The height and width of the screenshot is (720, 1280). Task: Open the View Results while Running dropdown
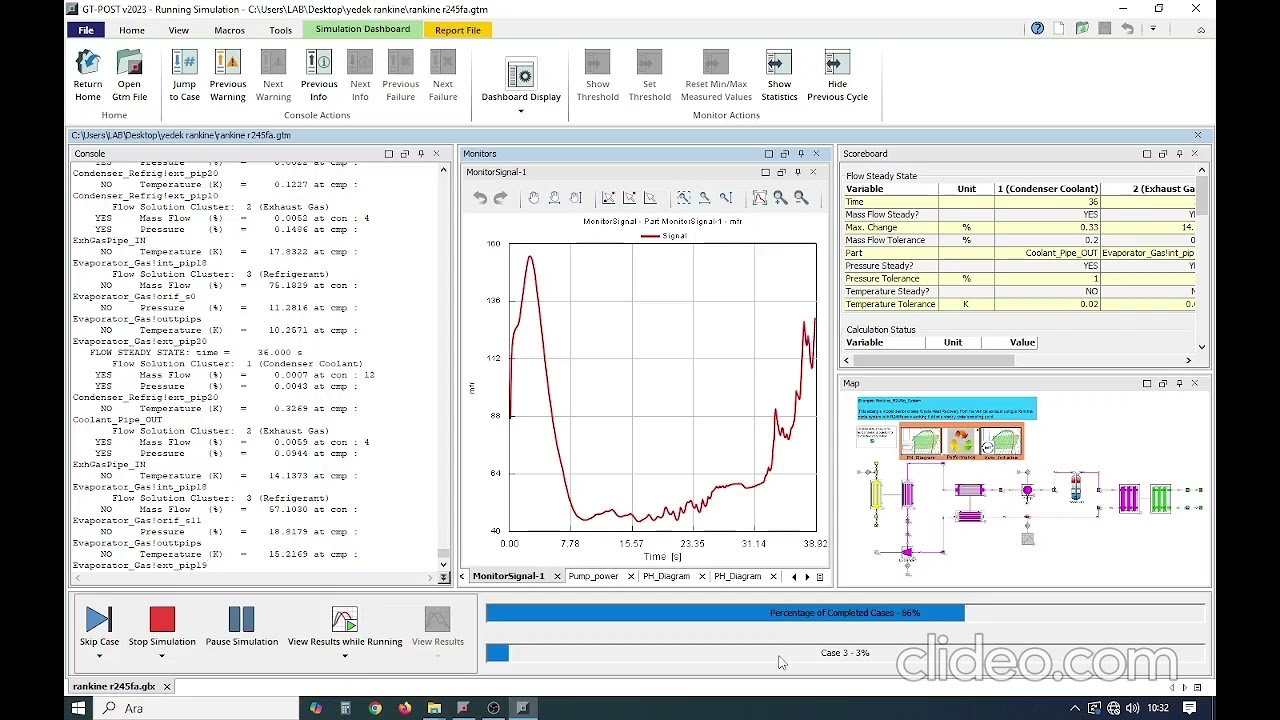[x=345, y=656]
